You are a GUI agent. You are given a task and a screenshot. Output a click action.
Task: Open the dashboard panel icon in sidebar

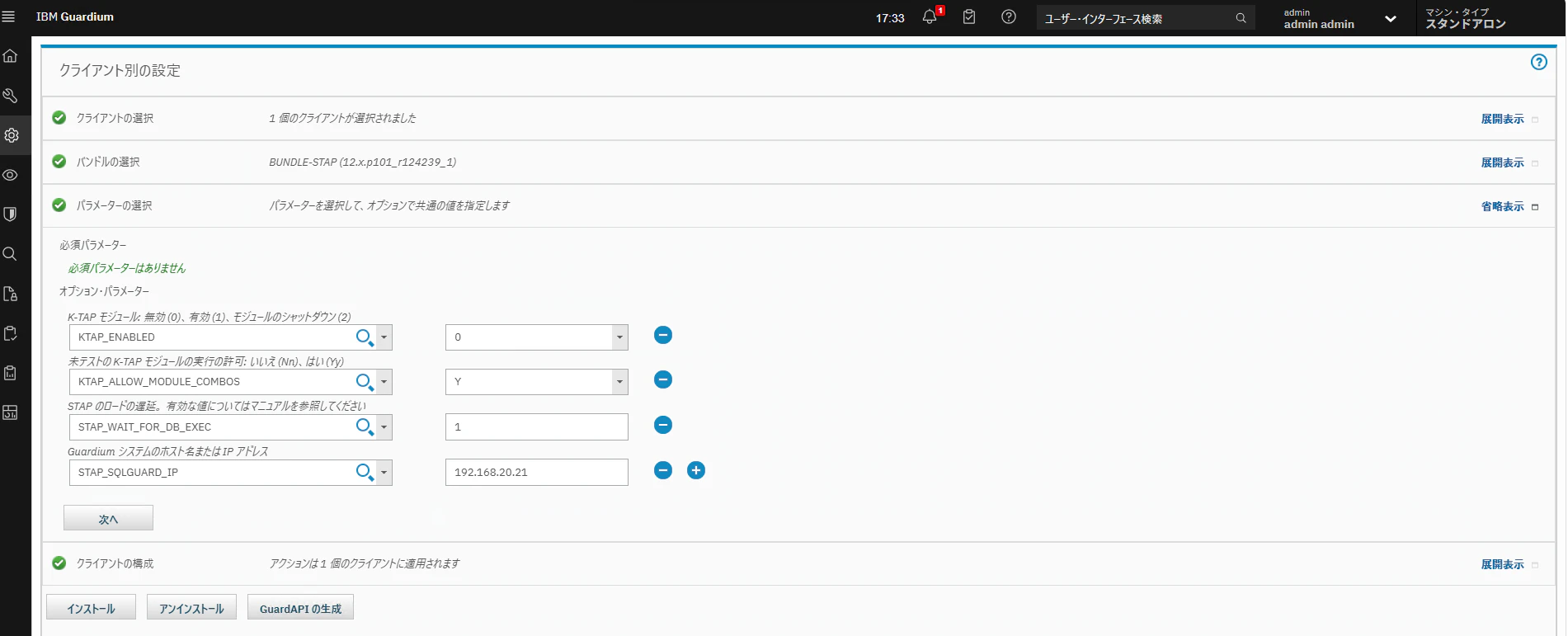pyautogui.click(x=11, y=412)
